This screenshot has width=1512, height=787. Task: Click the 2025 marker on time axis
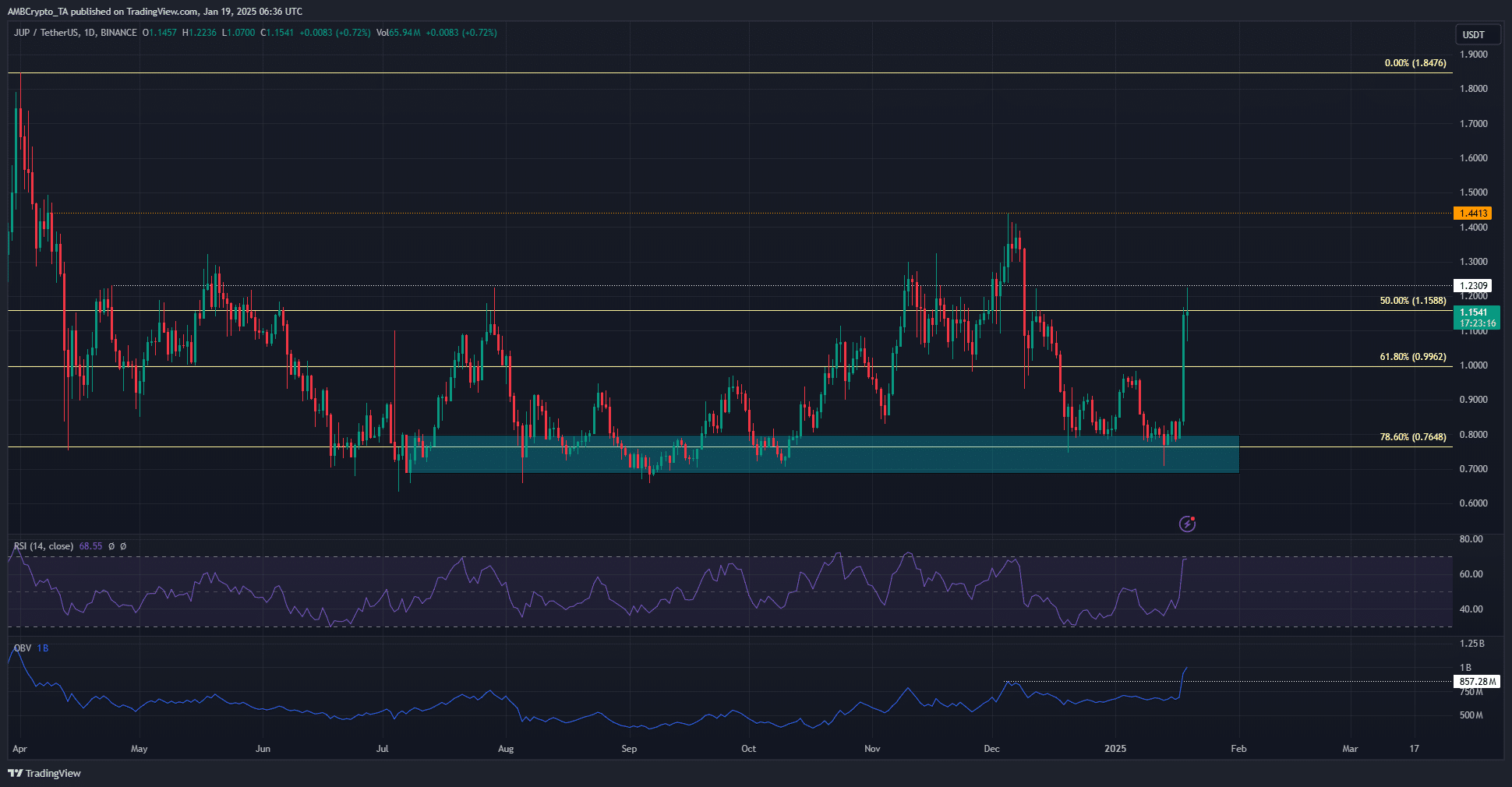1115,748
